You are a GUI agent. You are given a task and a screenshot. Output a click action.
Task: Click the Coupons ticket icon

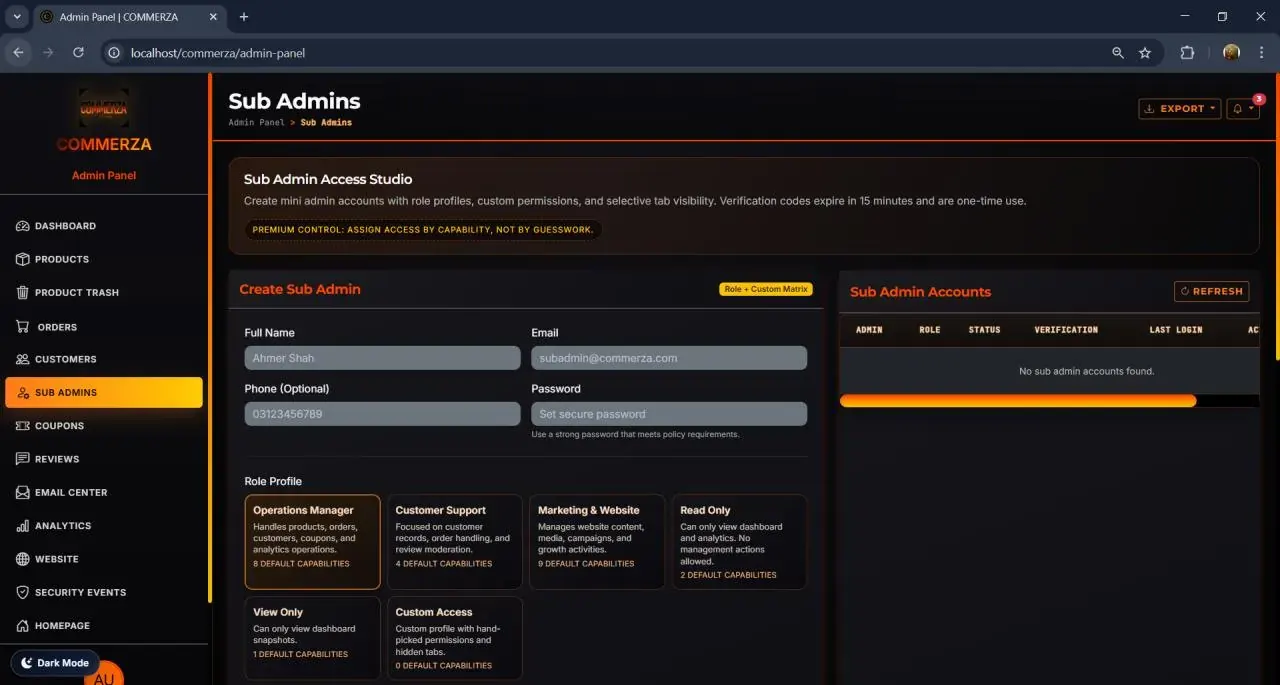(x=23, y=426)
